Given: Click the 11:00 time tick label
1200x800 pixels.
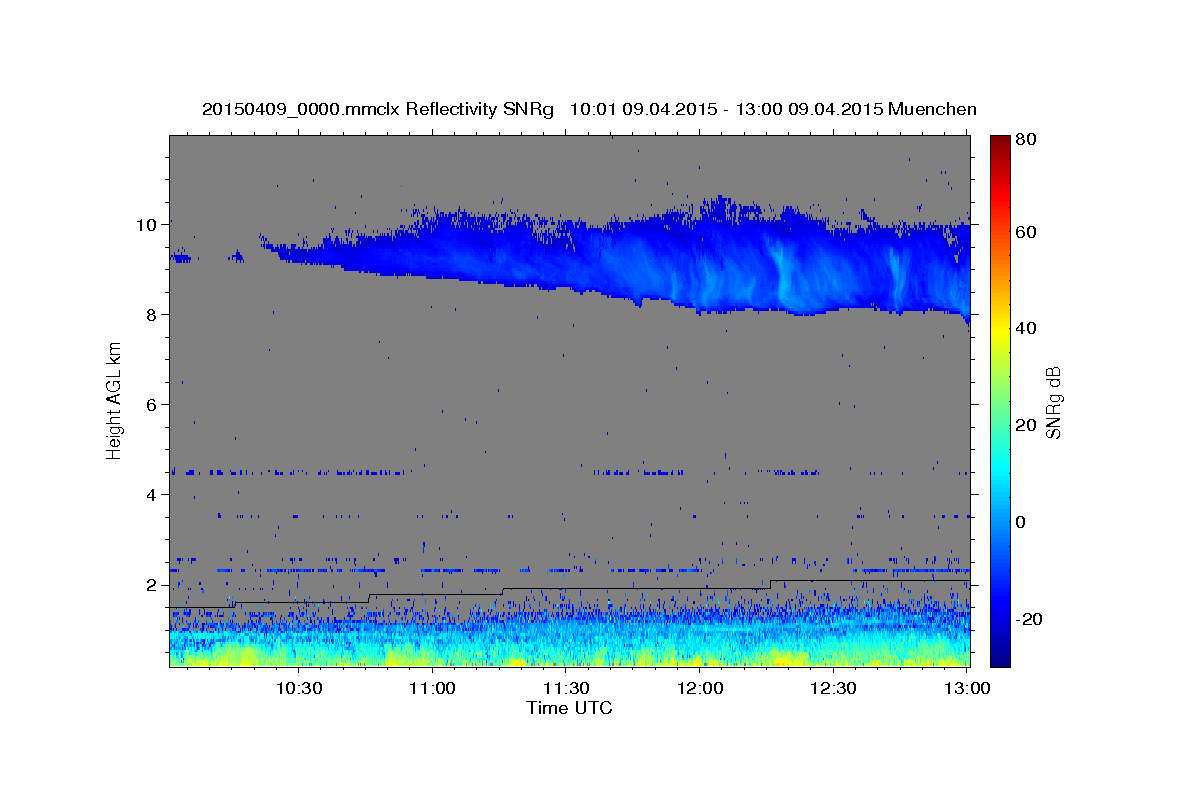Looking at the screenshot, I should [x=432, y=688].
